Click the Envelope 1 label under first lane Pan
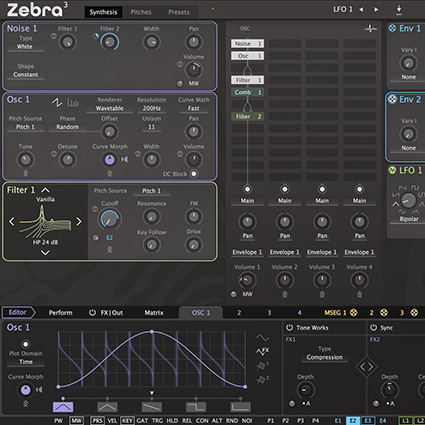425x425 pixels. (x=247, y=252)
